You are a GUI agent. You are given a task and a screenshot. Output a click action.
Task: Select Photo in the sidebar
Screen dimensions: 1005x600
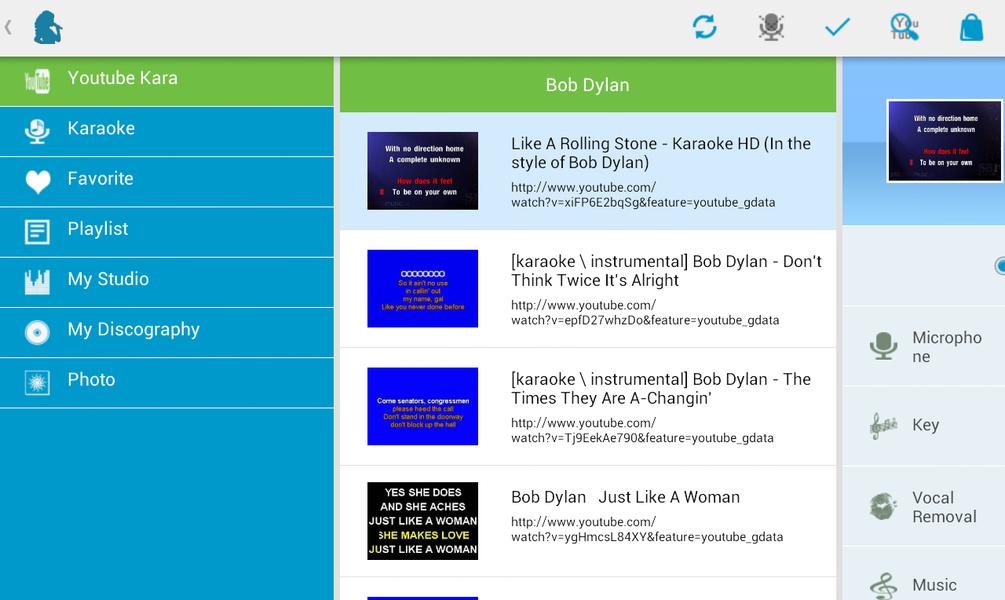pyautogui.click(x=167, y=383)
